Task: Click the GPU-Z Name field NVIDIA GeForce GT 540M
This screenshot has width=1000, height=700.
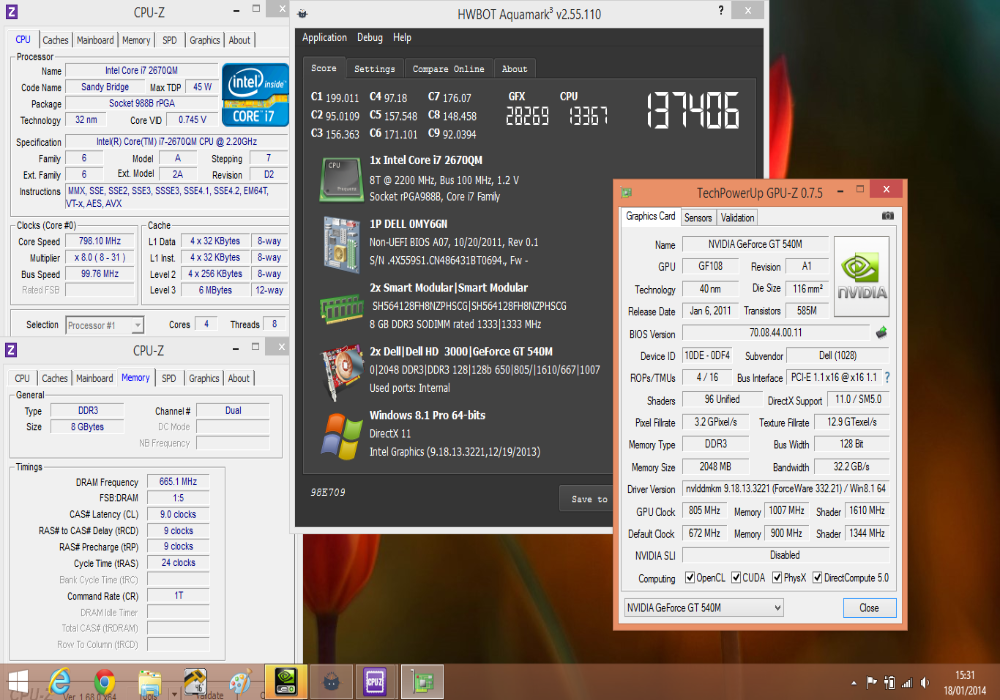Action: coord(755,244)
